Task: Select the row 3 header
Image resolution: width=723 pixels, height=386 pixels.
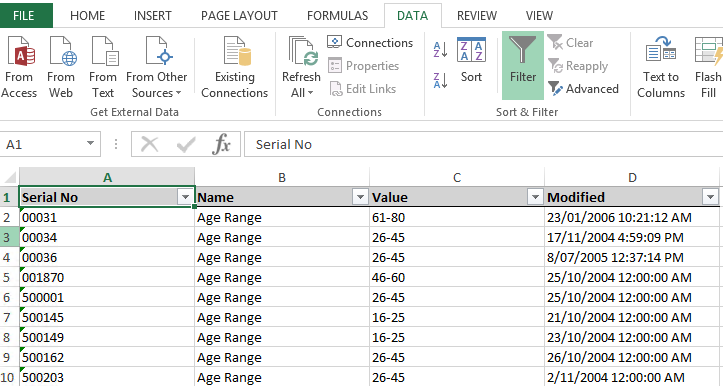Action: click(x=9, y=238)
